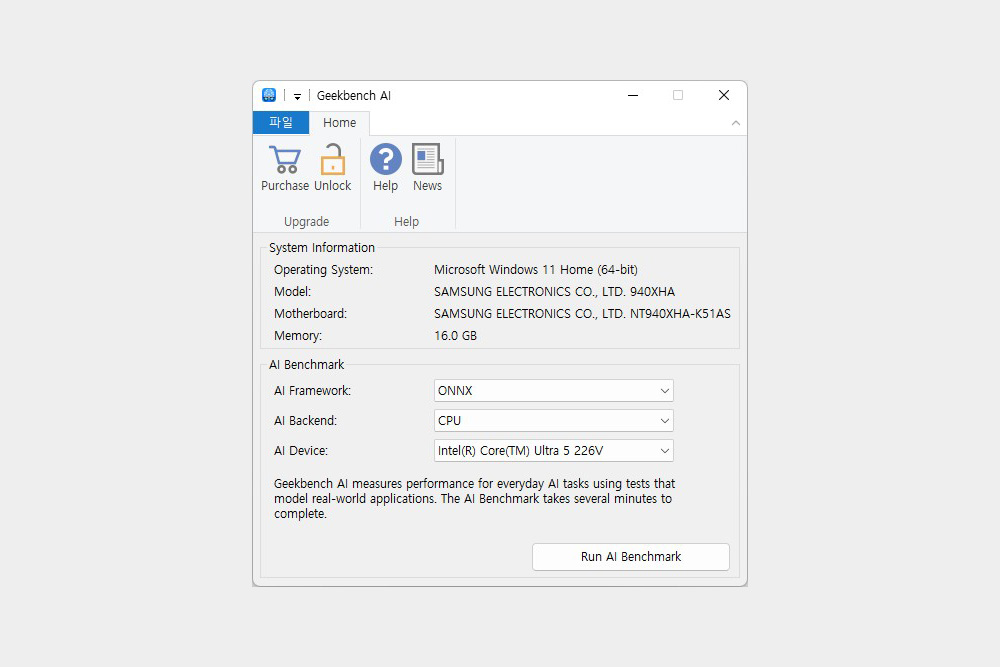Click the 'Memory:' label
The image size is (1000, 667).
298,336
